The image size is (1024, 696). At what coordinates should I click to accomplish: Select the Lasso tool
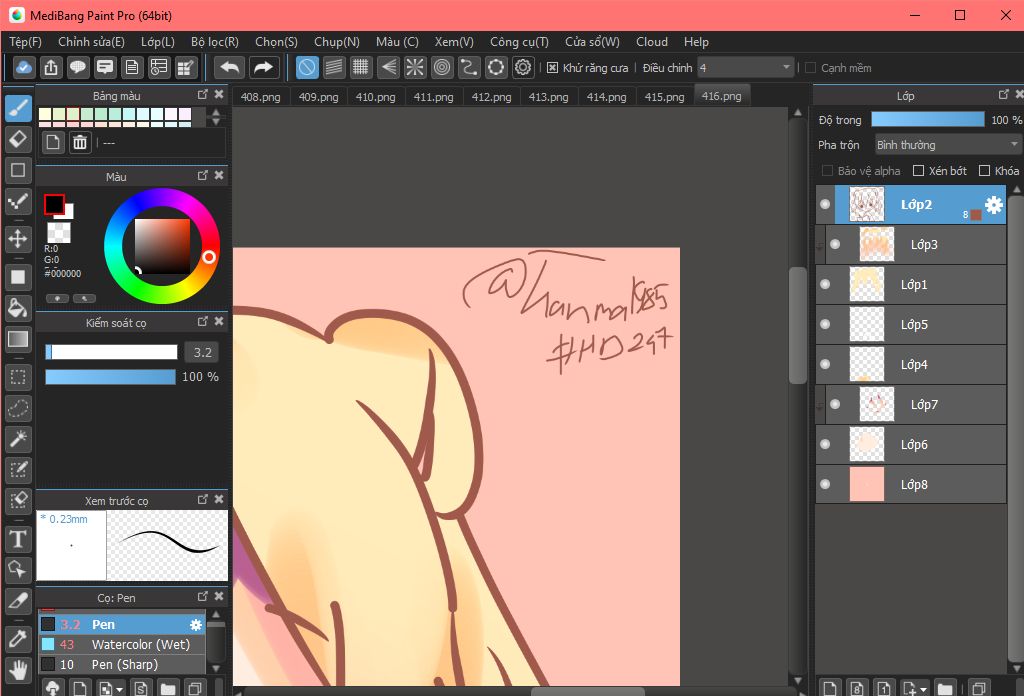click(x=18, y=408)
